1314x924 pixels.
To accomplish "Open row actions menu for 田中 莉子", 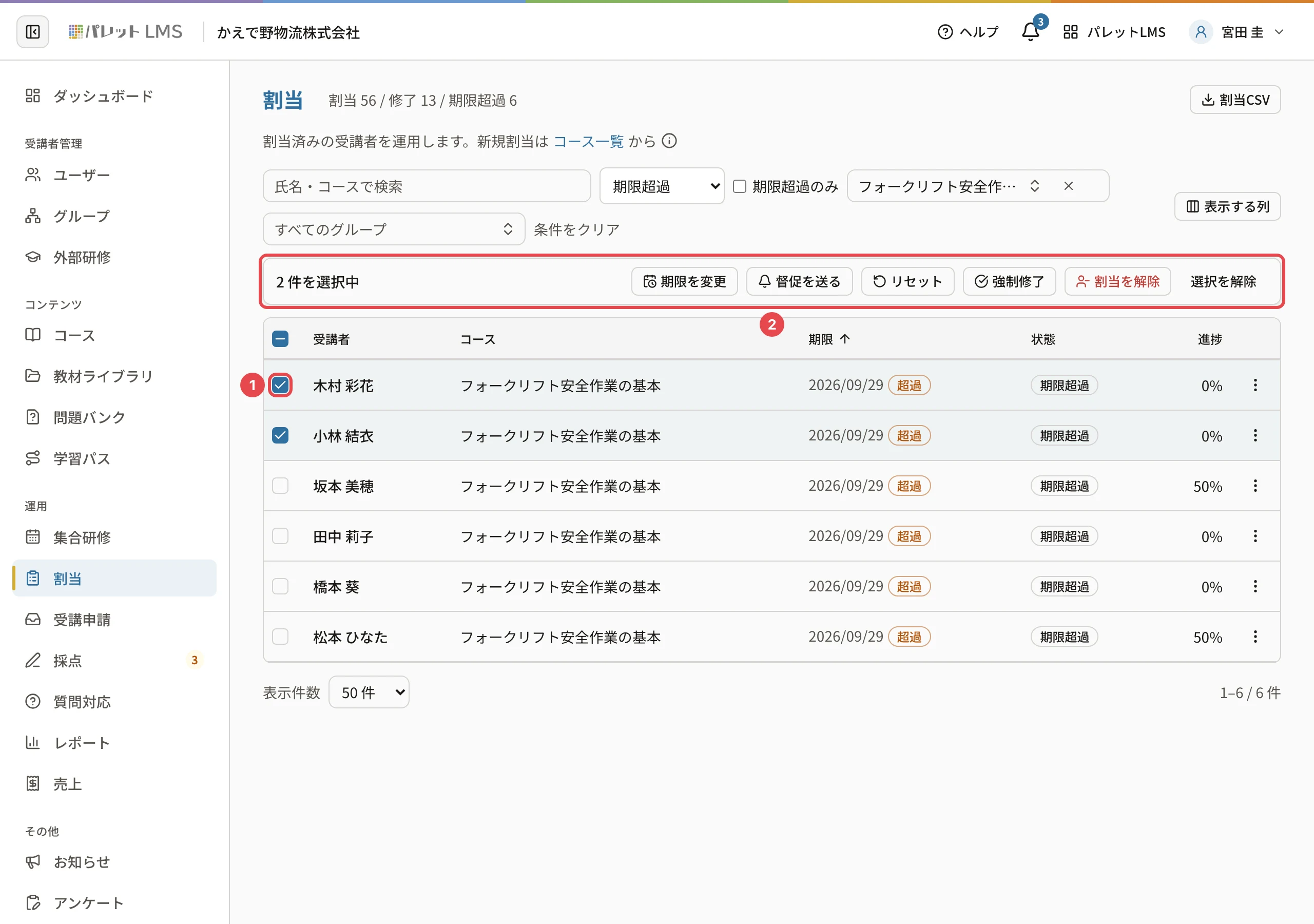I will 1255,536.
